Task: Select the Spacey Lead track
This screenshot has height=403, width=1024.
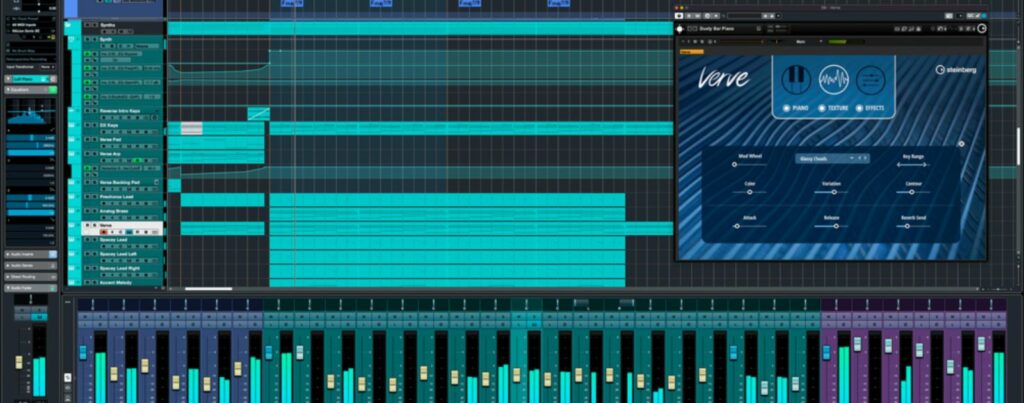Action: (x=114, y=240)
